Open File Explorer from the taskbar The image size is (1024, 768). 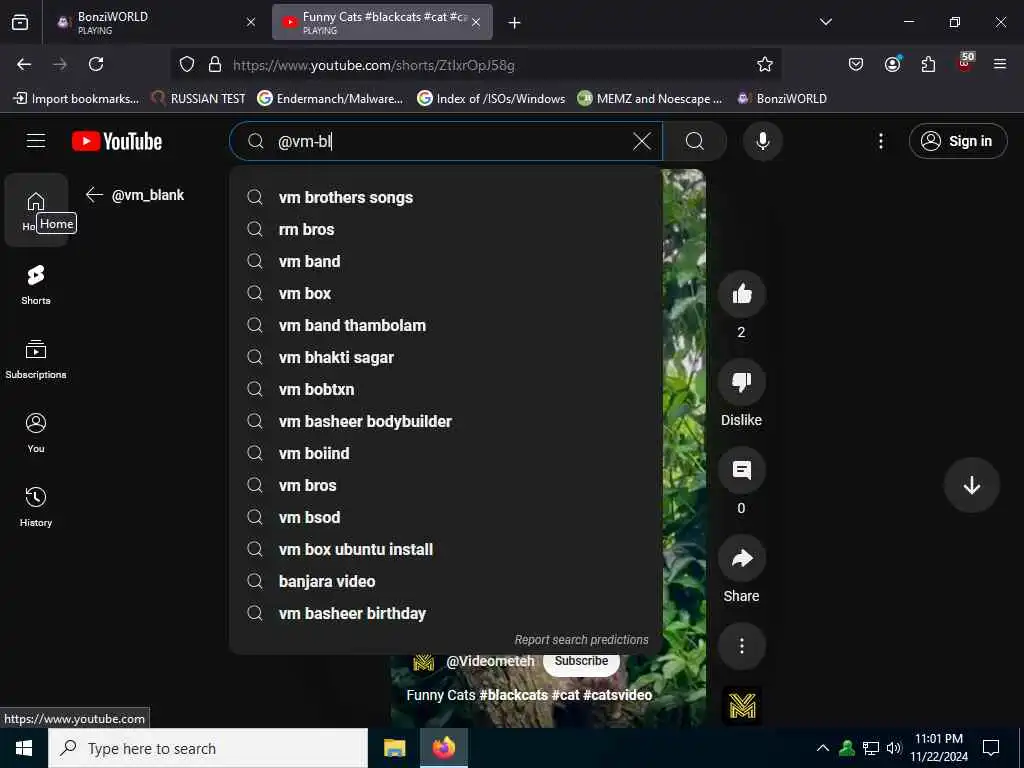[394, 748]
